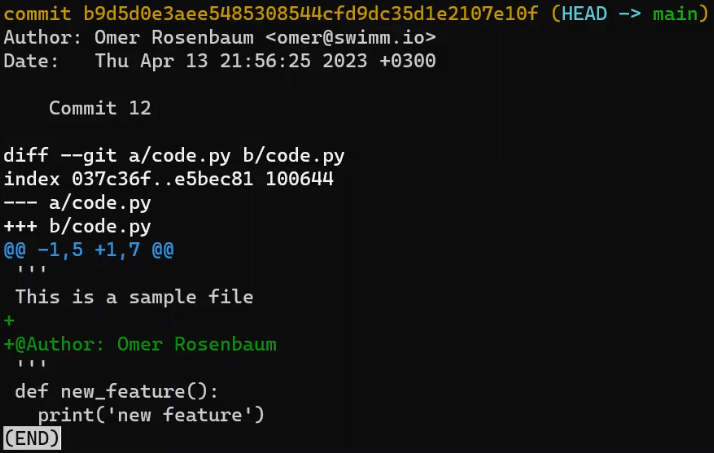This screenshot has height=453, width=714.
Task: Select the index 037c36f..e5bec81 line
Action: pyautogui.click(x=168, y=179)
